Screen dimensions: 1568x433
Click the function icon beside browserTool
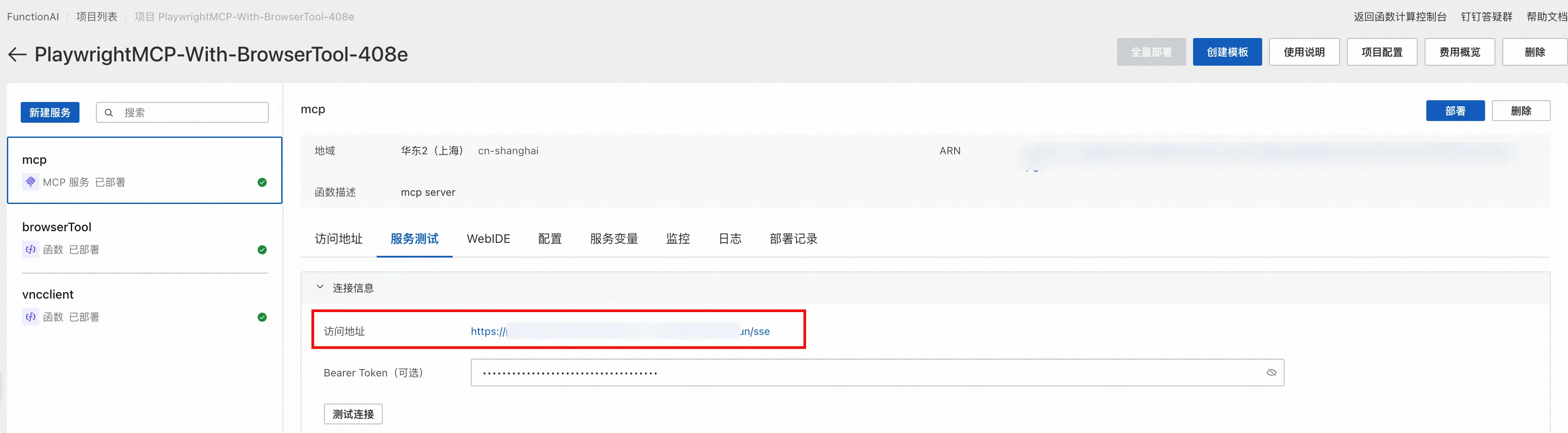30,249
